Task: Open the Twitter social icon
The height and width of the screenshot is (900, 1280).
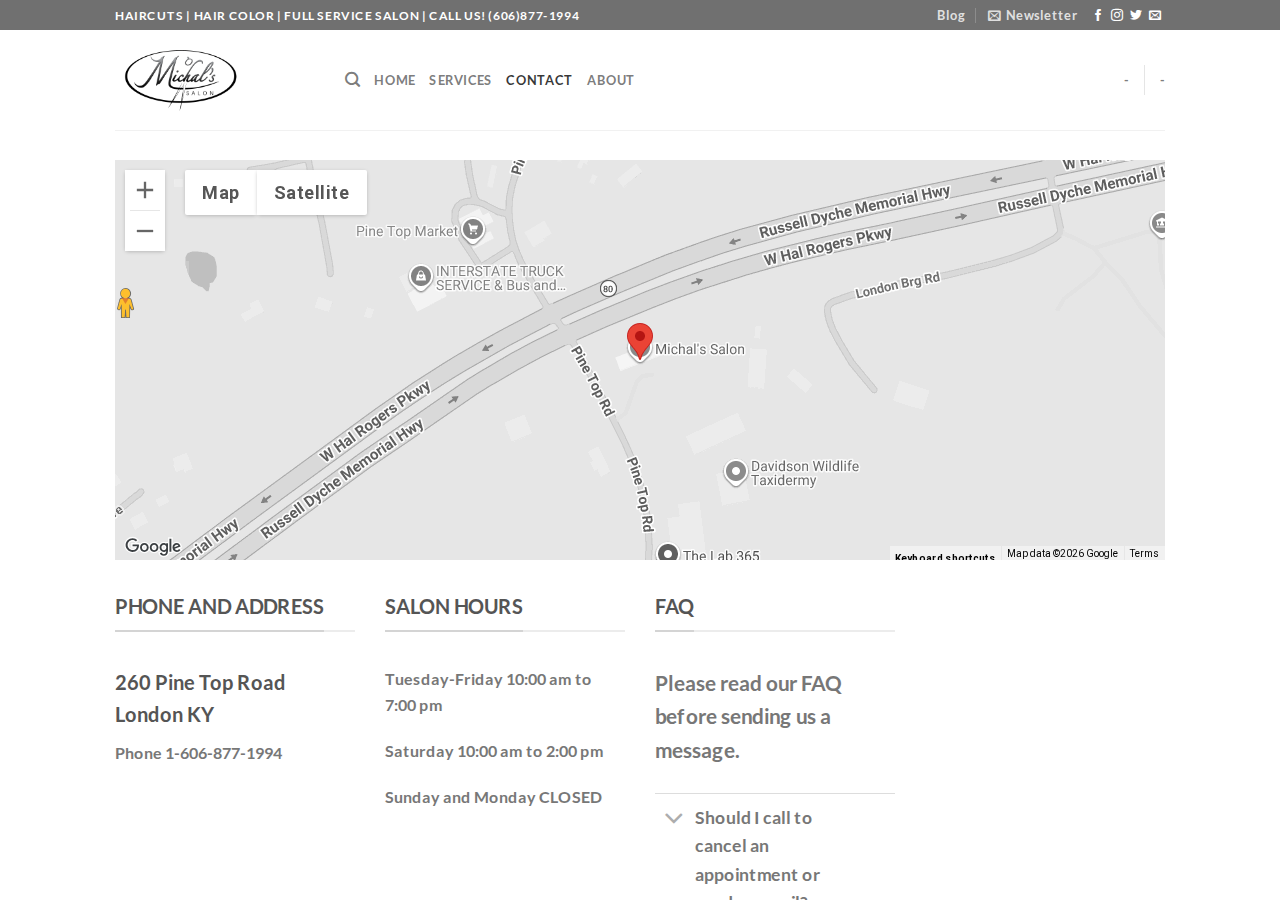Action: [x=1136, y=15]
